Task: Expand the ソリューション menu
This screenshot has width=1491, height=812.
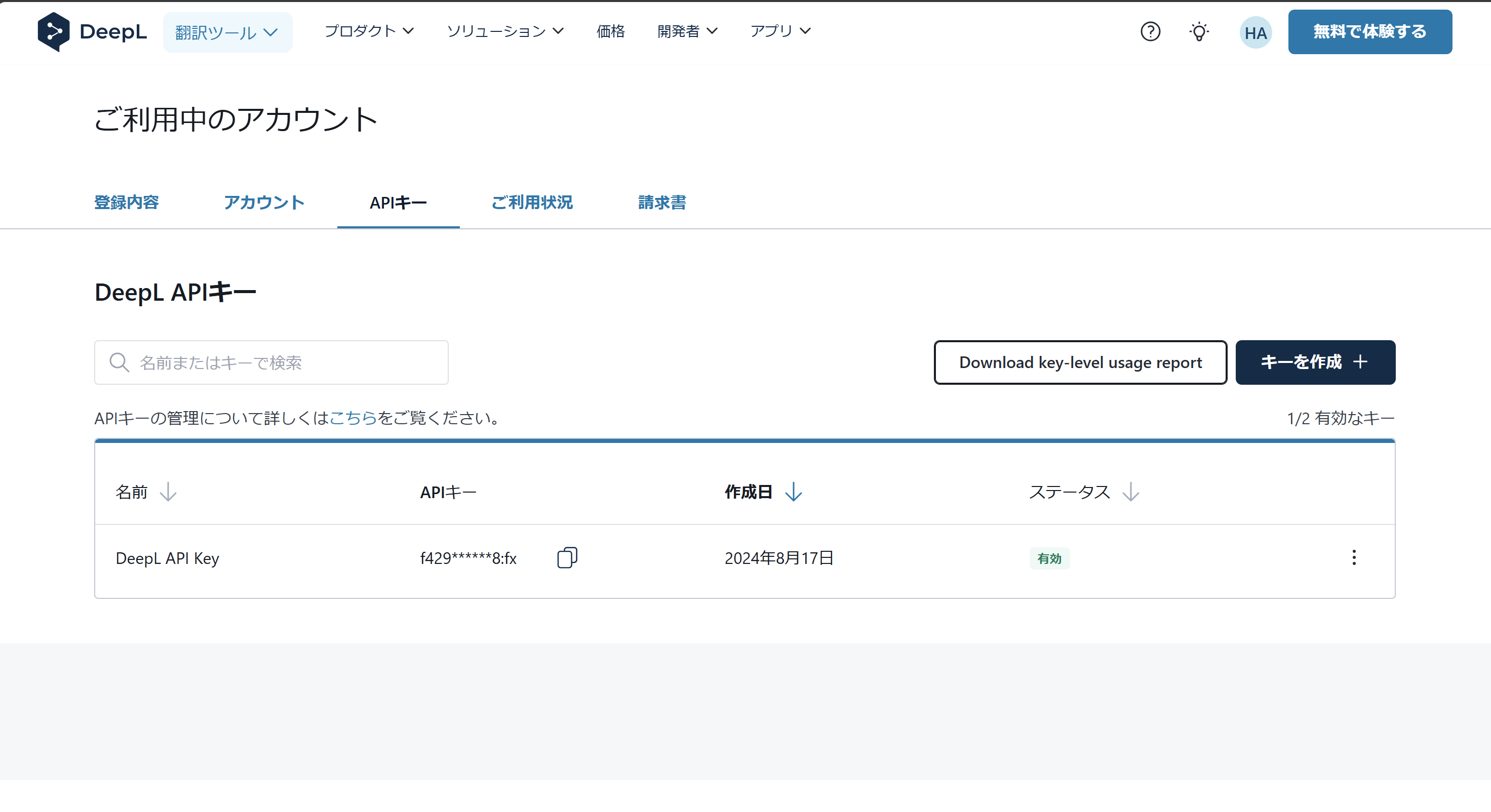Action: [x=505, y=31]
